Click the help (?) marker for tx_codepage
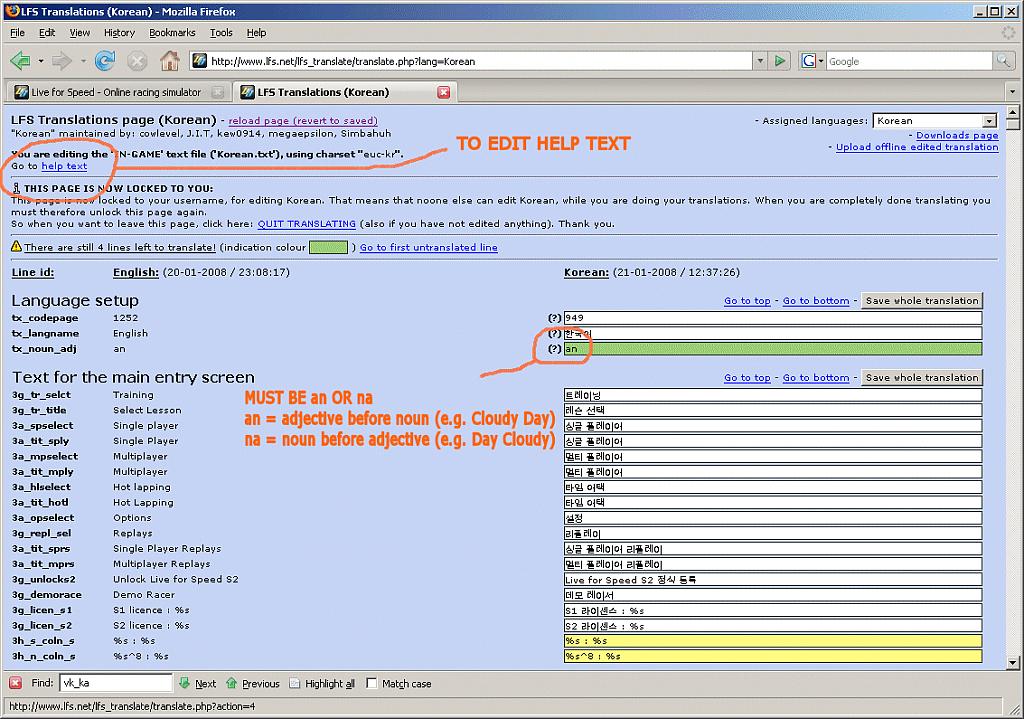 554,318
